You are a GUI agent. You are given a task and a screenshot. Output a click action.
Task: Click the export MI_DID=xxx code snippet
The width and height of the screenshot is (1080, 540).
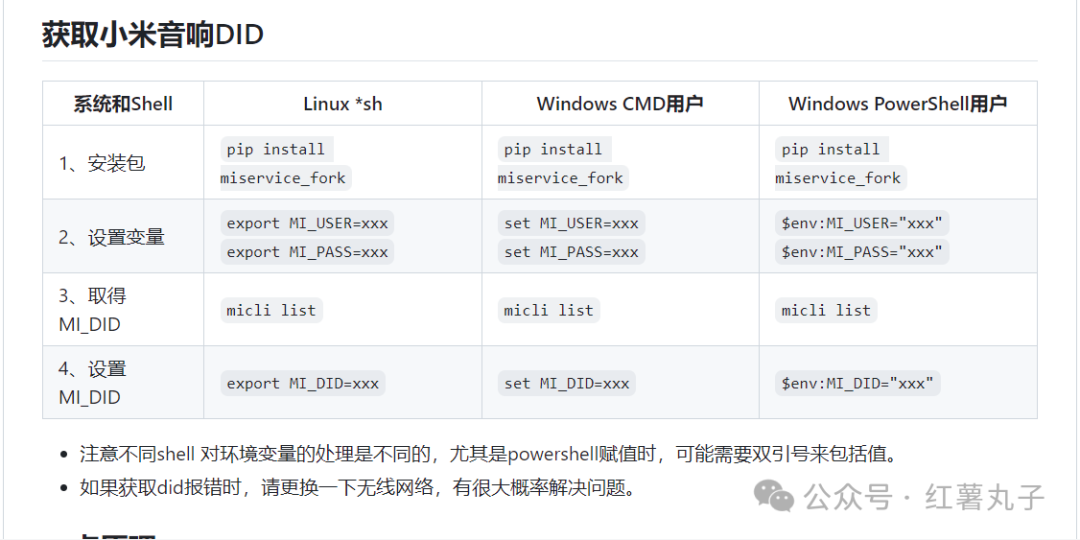coord(302,383)
